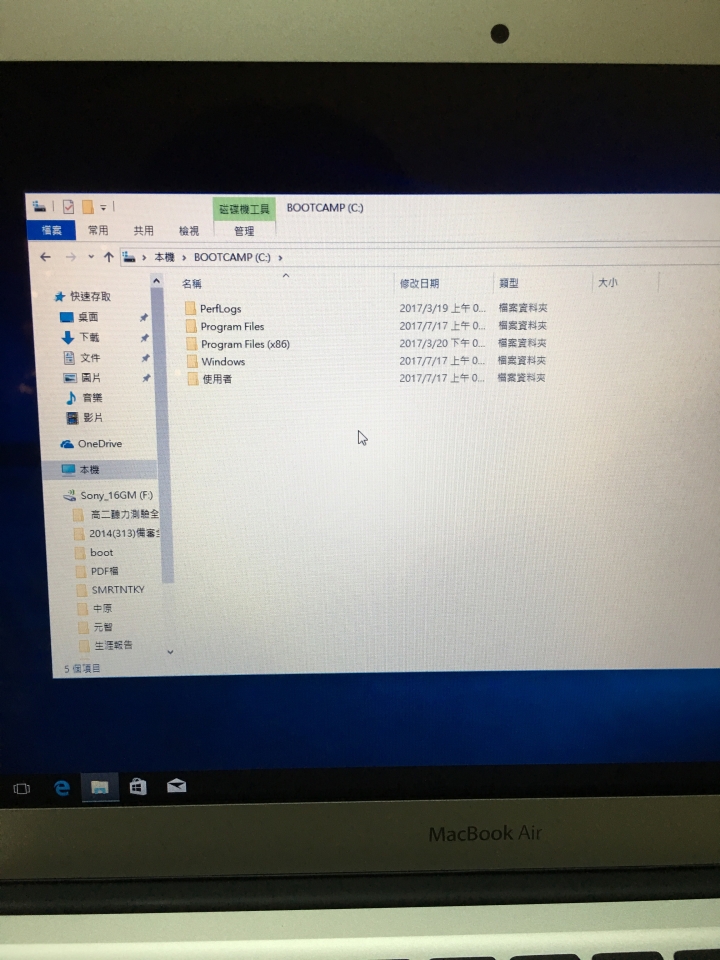Image resolution: width=720 pixels, height=960 pixels.
Task: Select the 磁碟機工具 contextual tab
Action: (x=244, y=209)
